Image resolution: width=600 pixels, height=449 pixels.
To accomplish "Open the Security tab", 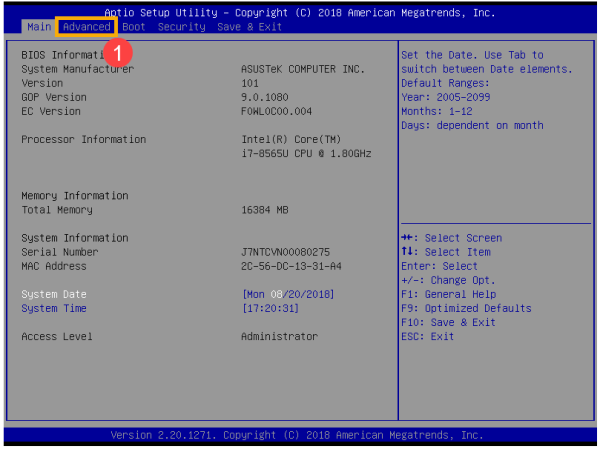I will tap(182, 27).
